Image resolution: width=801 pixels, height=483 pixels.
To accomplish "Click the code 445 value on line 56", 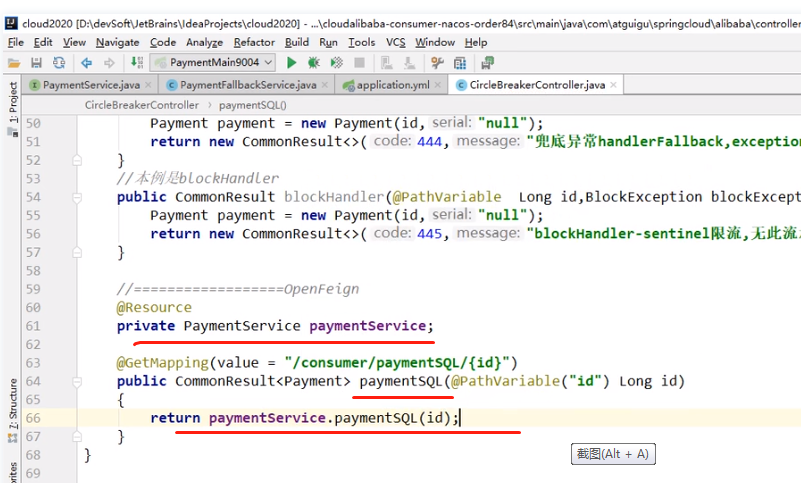I will 430,234.
